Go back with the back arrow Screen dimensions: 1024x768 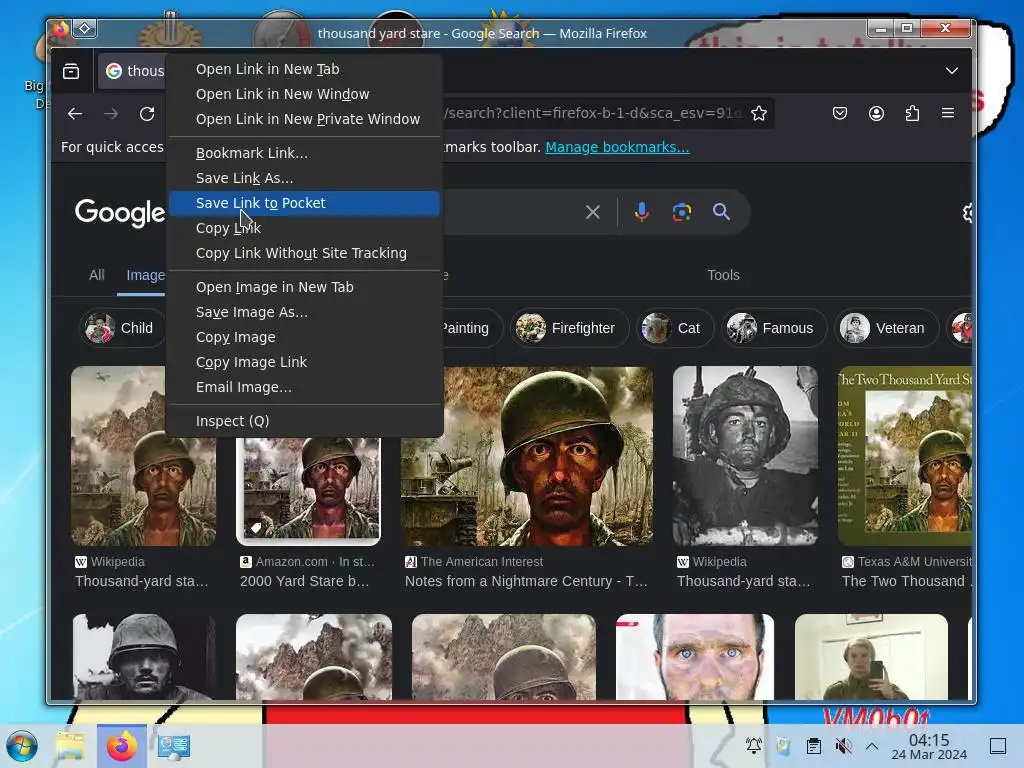[75, 114]
